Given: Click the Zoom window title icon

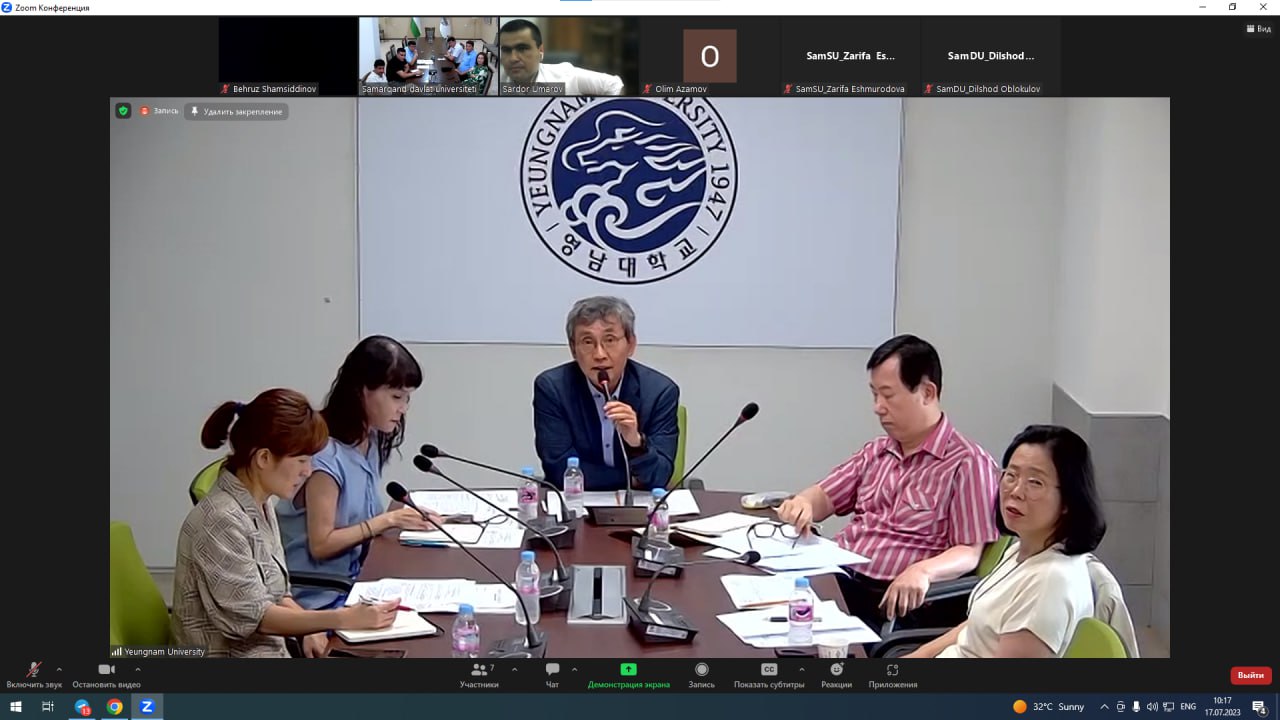Looking at the screenshot, I should coord(7,7).
